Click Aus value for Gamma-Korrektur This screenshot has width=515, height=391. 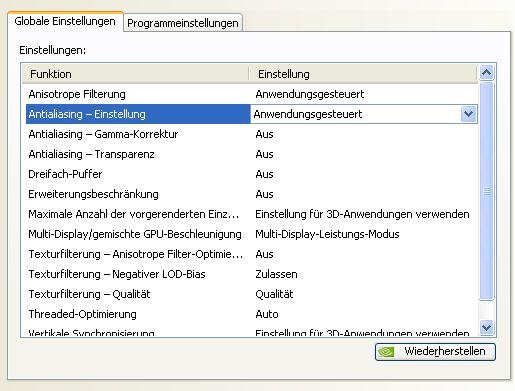pyautogui.click(x=264, y=134)
